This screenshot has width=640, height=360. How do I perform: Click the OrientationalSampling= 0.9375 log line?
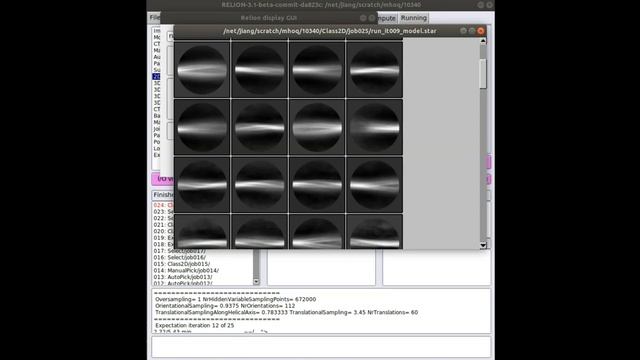point(225,306)
